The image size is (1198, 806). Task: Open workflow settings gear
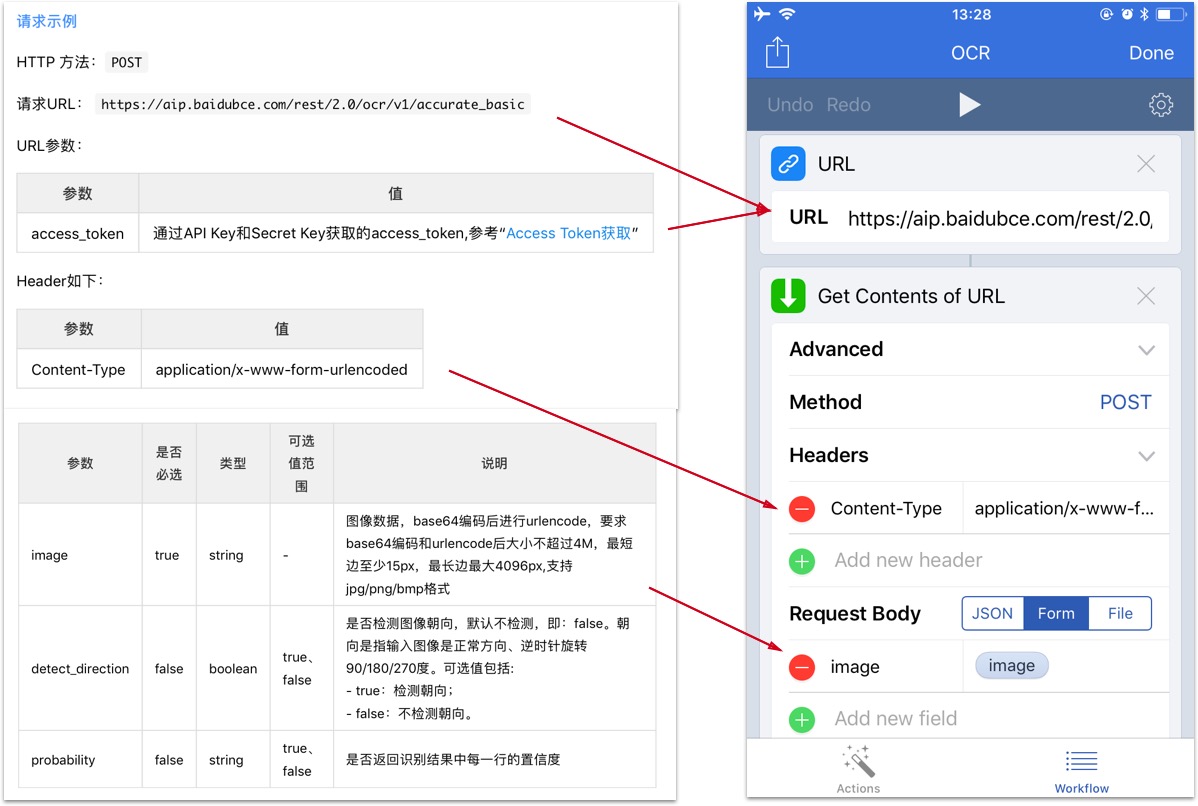[x=1160, y=105]
